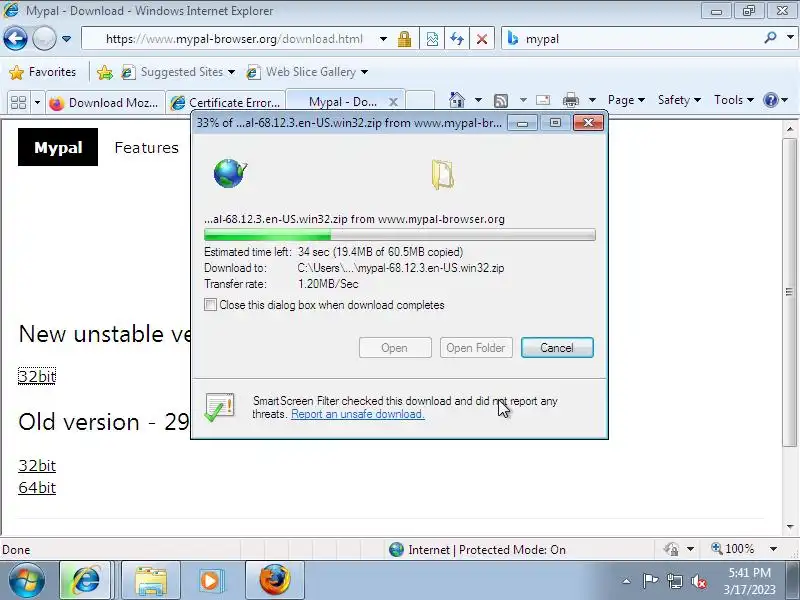Click Add to Favorites Bar icon
Image resolution: width=800 pixels, height=600 pixels.
point(105,72)
